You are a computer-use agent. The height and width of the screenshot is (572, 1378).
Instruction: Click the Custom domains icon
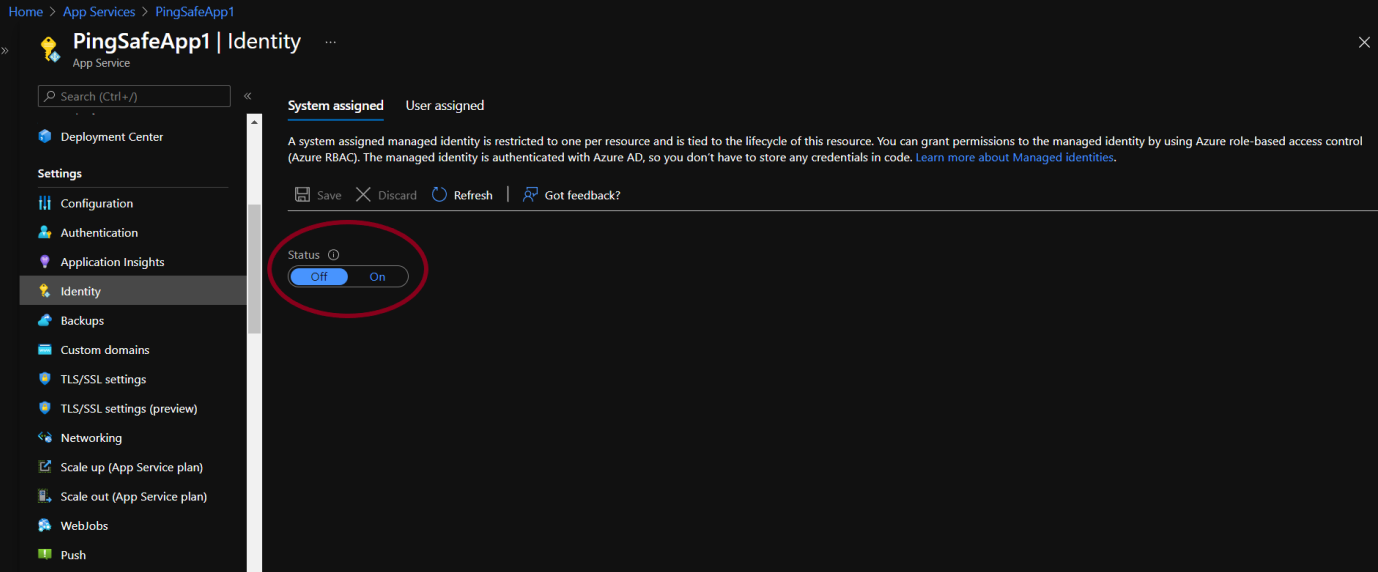pos(45,350)
